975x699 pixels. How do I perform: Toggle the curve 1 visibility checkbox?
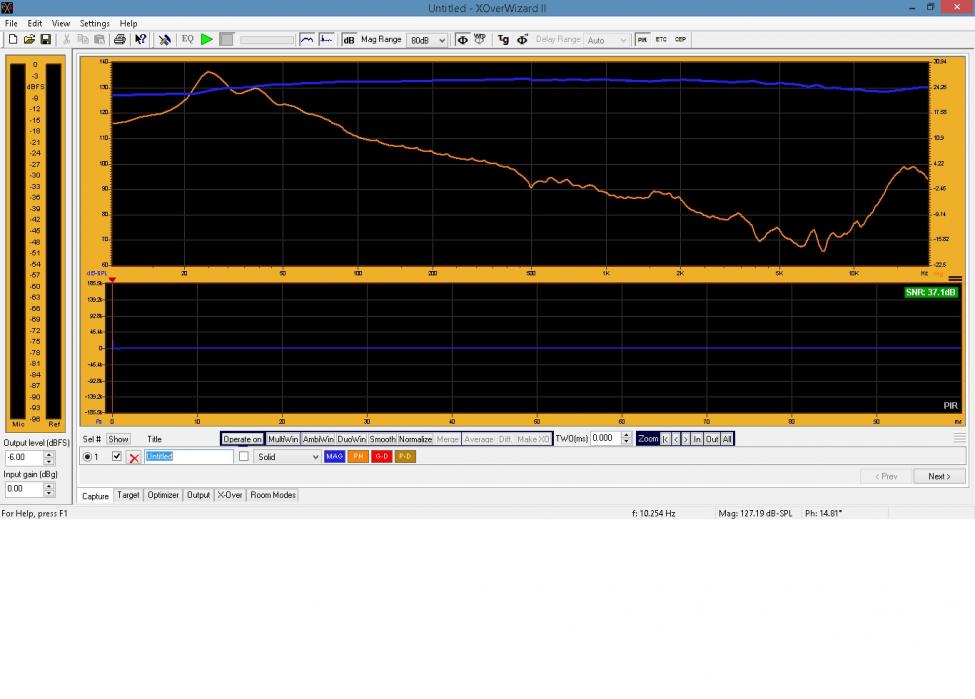[117, 456]
